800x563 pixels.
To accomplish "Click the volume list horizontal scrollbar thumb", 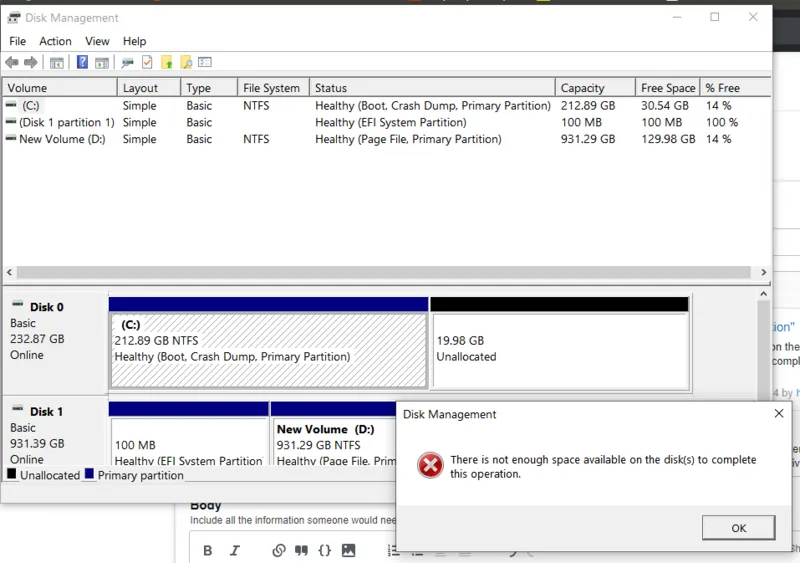I will pyautogui.click(x=384, y=272).
